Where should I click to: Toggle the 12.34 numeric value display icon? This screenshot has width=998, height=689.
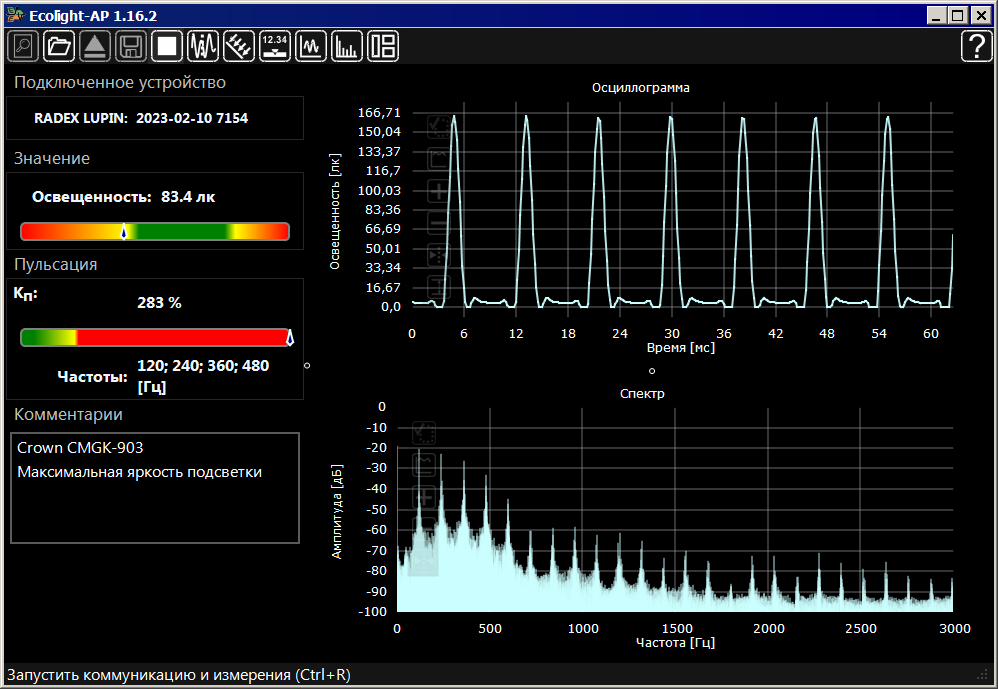coord(275,46)
